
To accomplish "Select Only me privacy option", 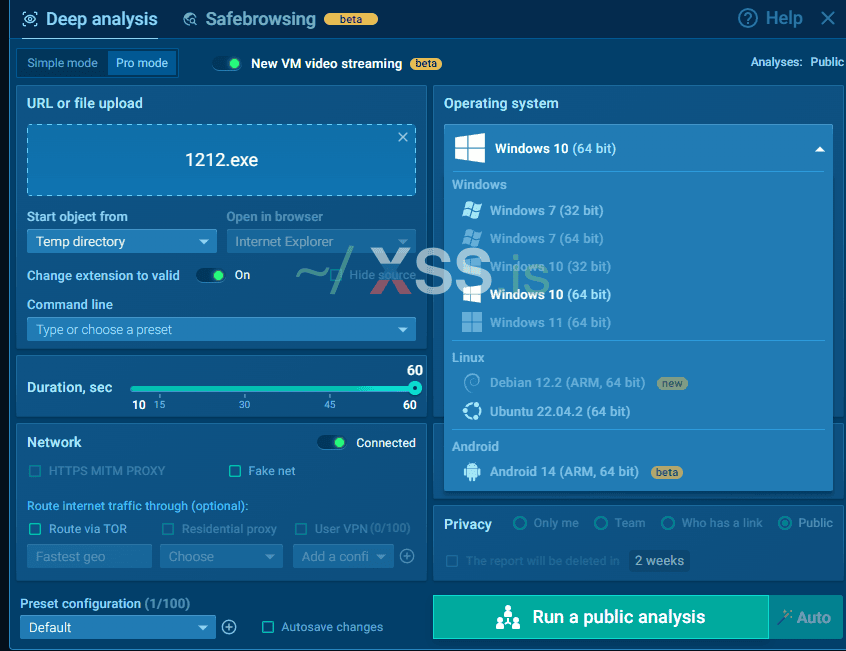I will pyautogui.click(x=520, y=523).
